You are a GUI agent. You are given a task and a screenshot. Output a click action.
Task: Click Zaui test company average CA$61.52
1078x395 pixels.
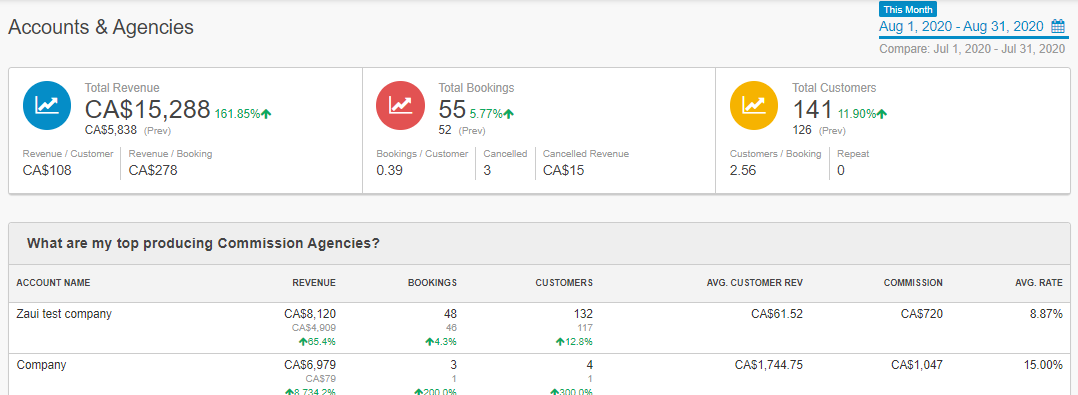coord(777,314)
